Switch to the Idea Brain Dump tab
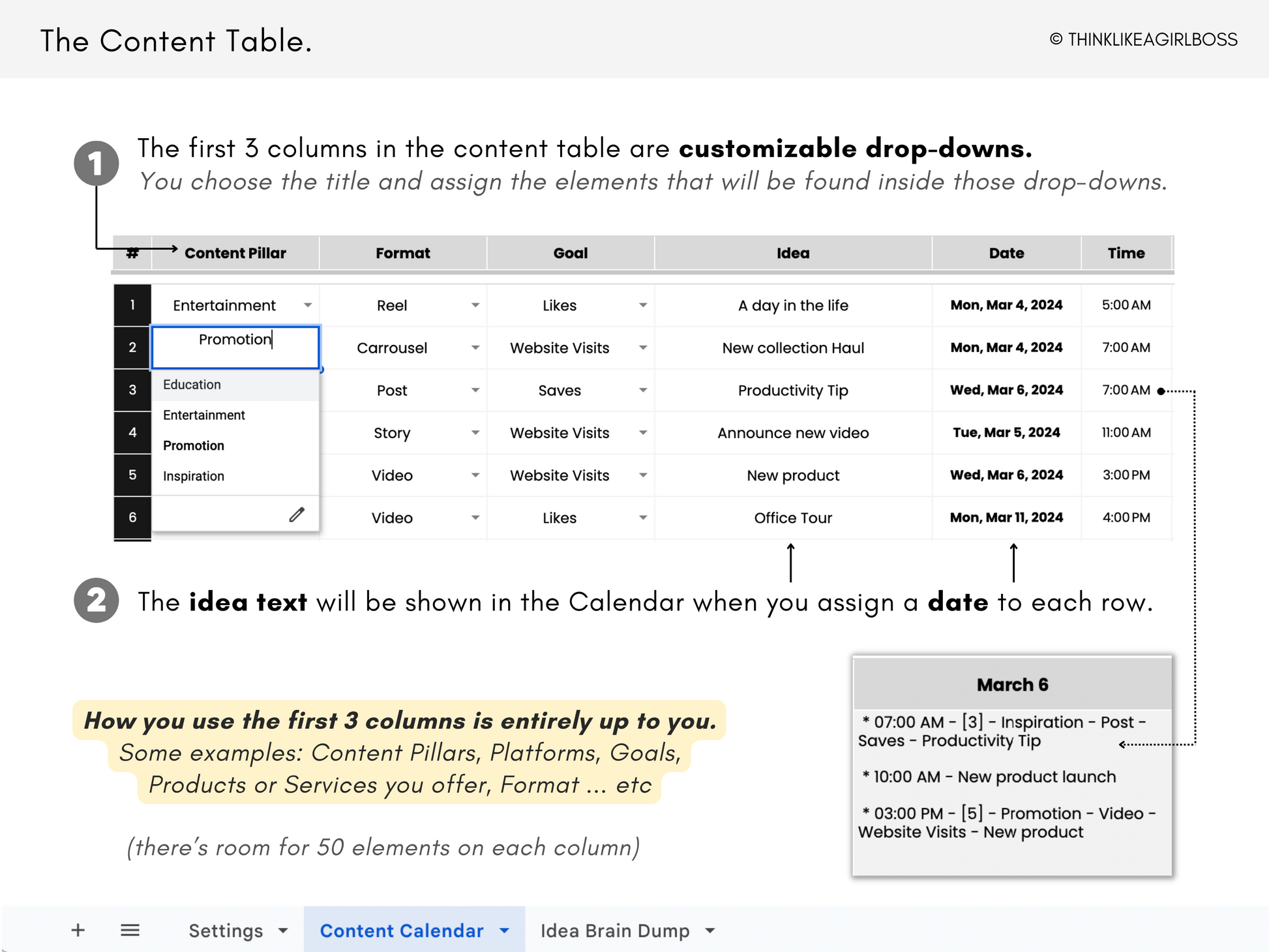The width and height of the screenshot is (1269, 952). click(x=615, y=930)
